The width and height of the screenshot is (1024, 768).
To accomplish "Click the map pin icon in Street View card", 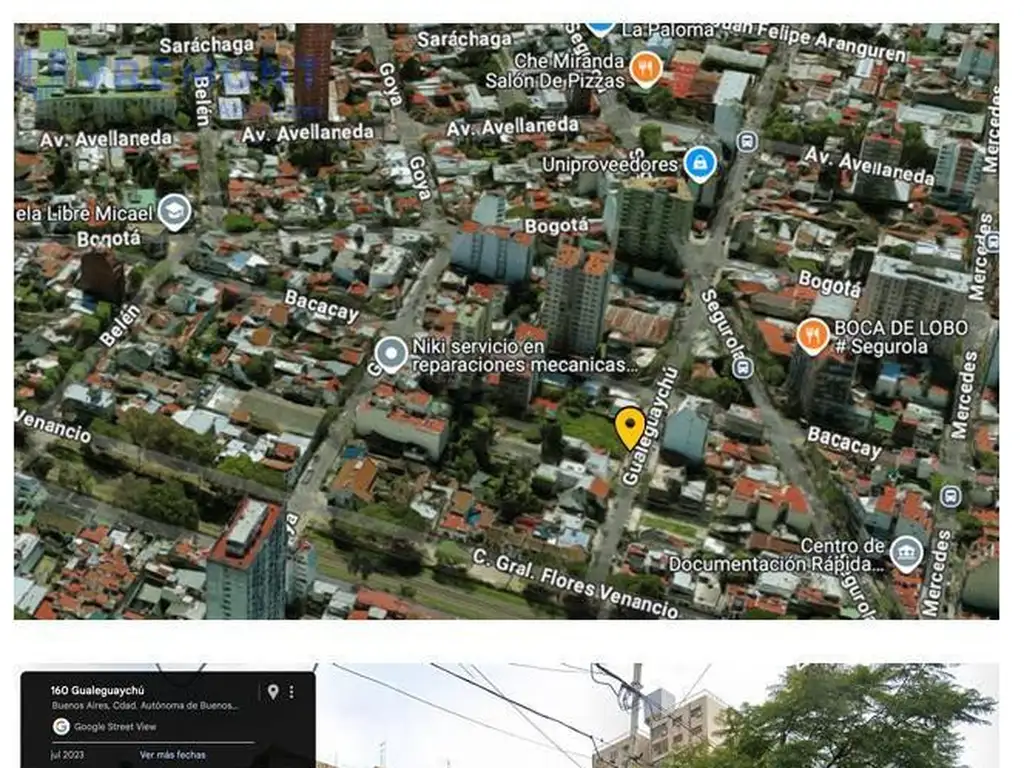I will [272, 691].
